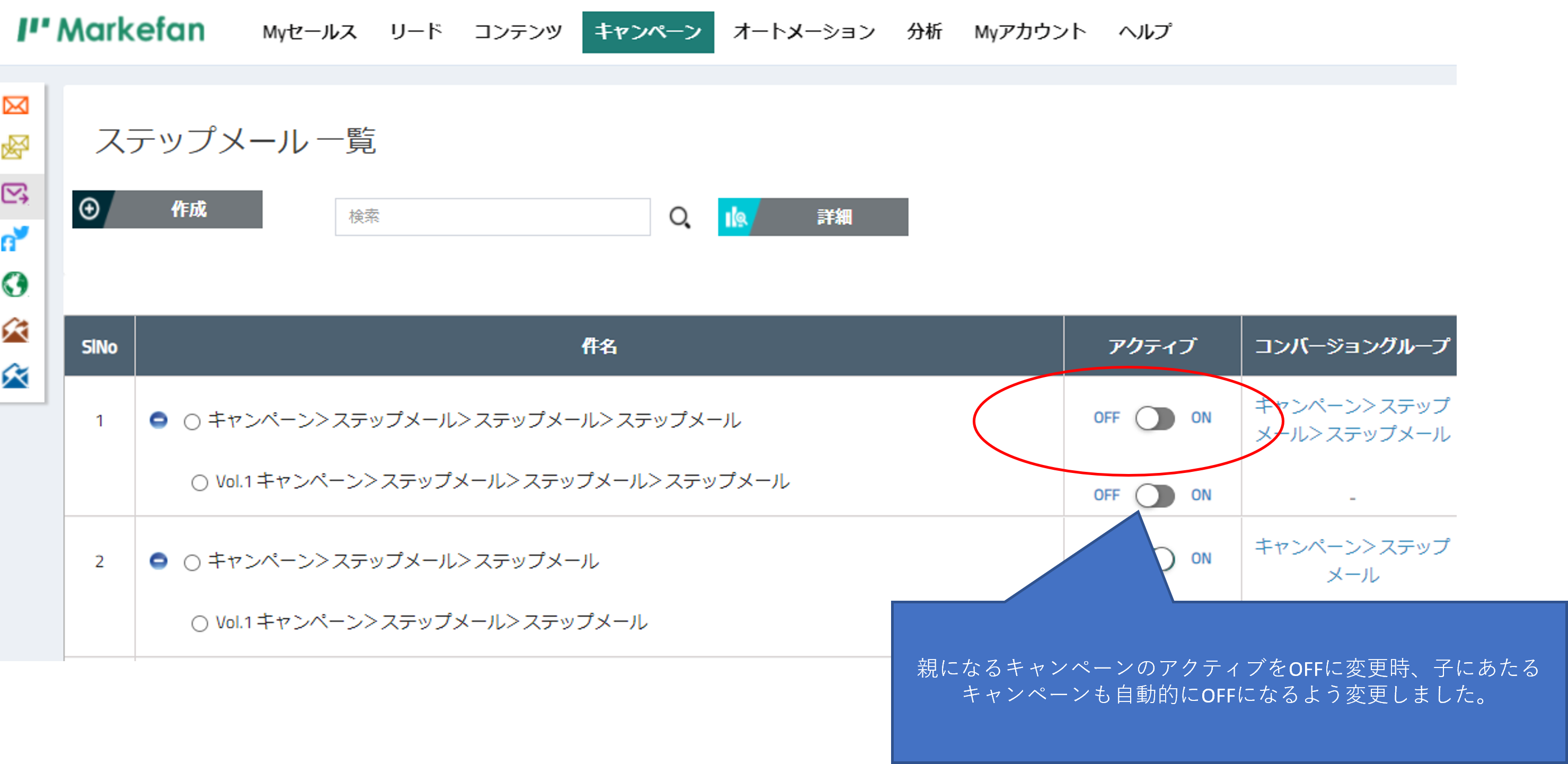Open the email campaign sidebar icon
This screenshot has height=764, width=1568.
coord(15,106)
